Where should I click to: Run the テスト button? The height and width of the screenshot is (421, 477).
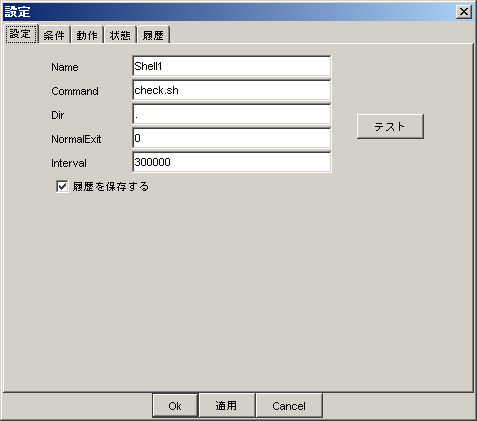click(390, 126)
